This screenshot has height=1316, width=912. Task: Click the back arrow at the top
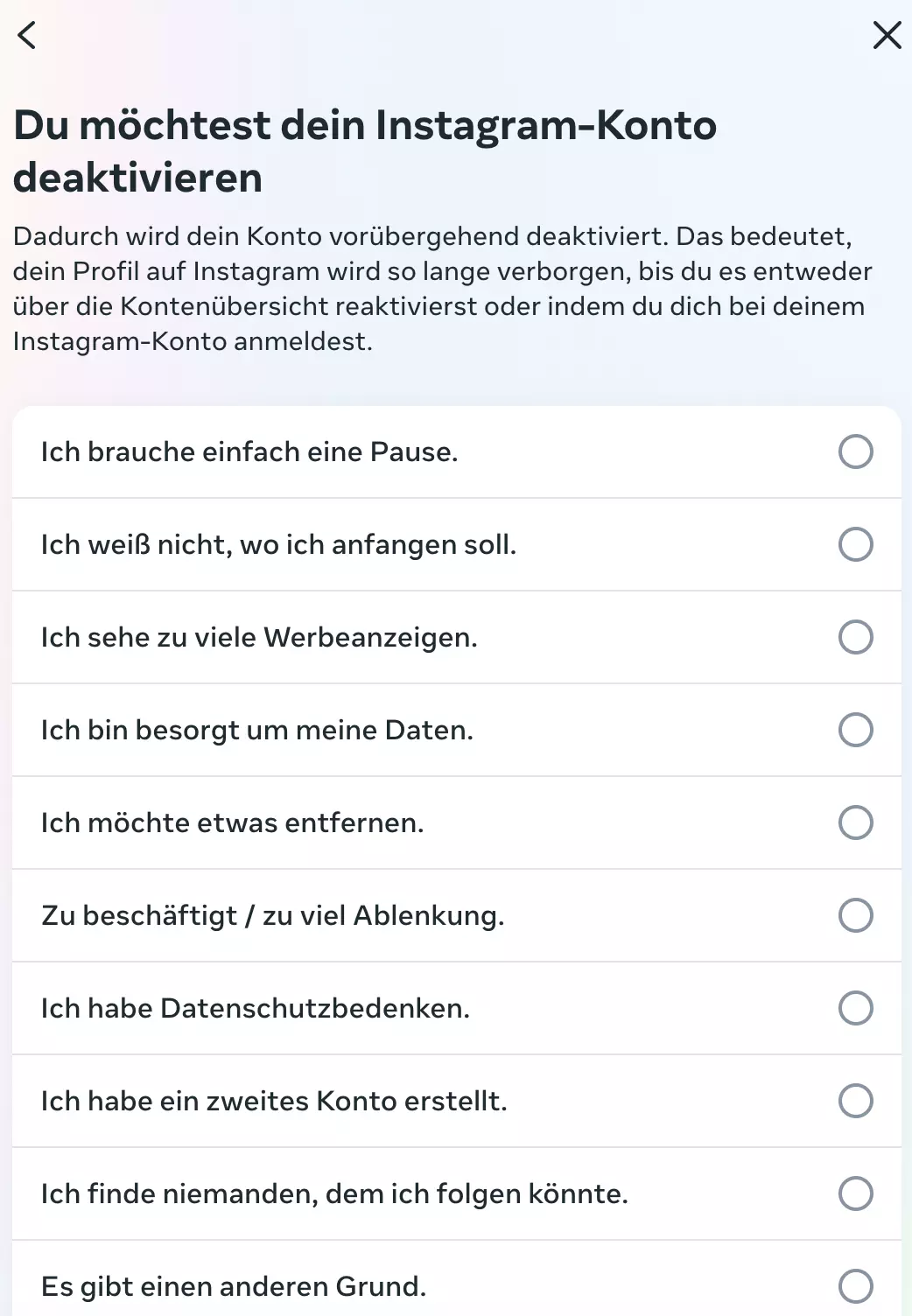(26, 35)
